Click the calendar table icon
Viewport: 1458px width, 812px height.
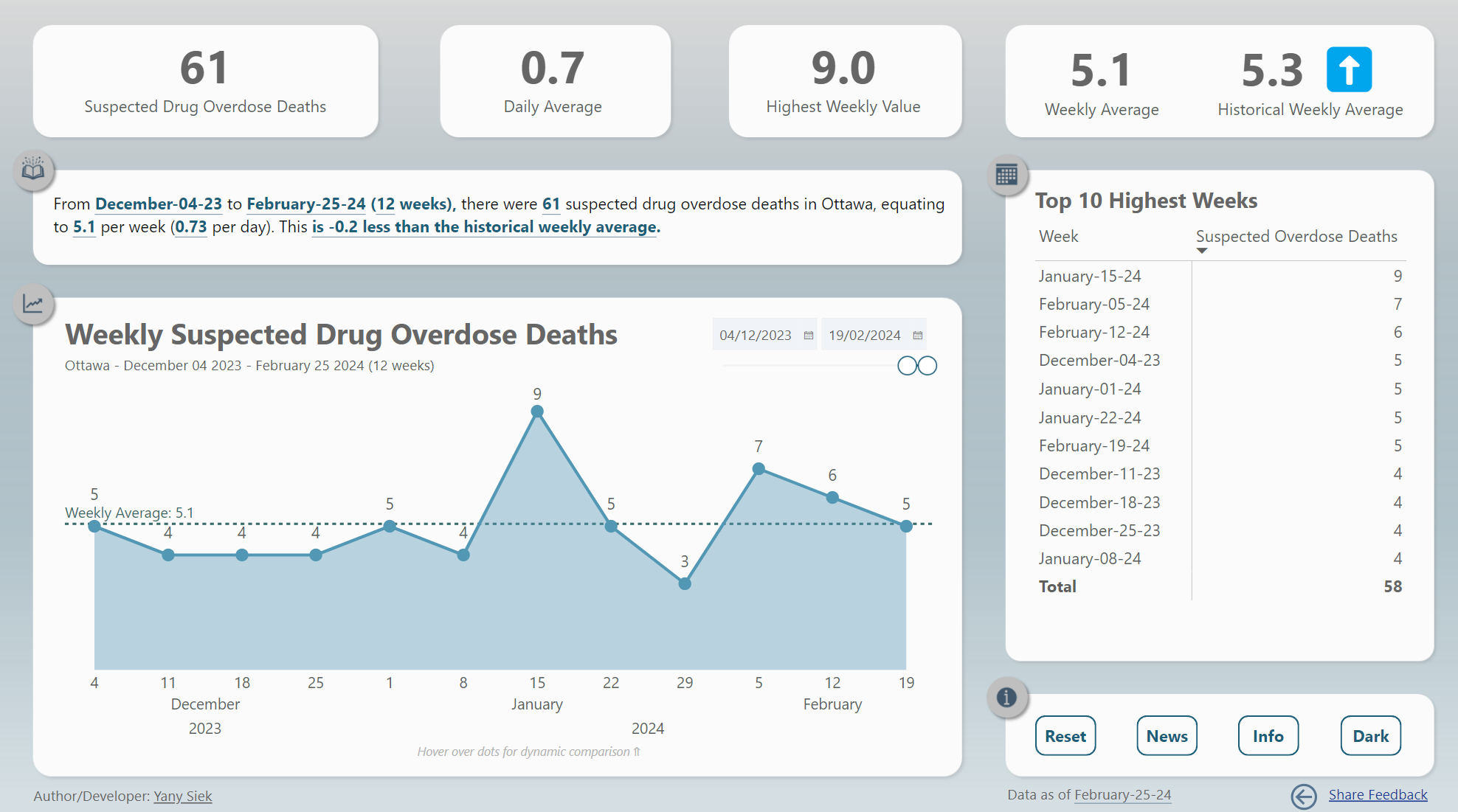1006,175
